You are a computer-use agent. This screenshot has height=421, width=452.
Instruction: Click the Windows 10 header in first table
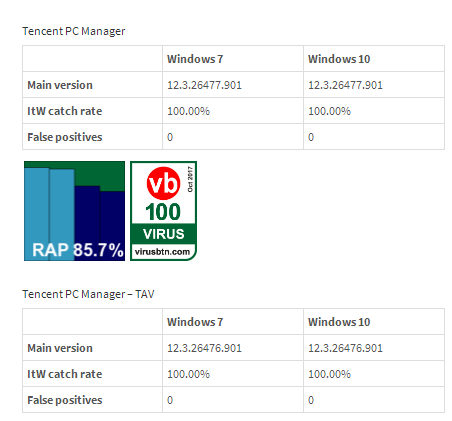[x=339, y=59]
